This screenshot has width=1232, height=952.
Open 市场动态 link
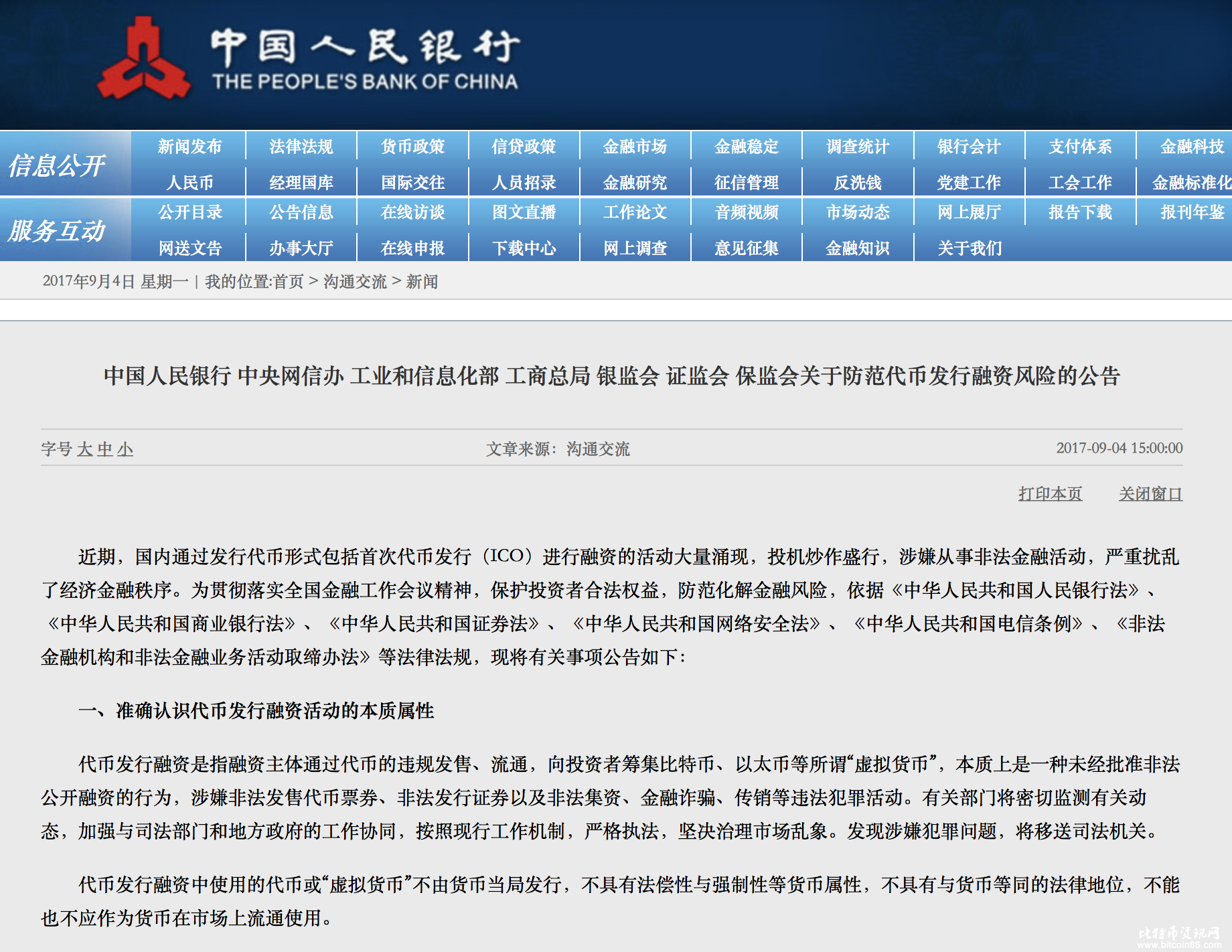[x=858, y=212]
